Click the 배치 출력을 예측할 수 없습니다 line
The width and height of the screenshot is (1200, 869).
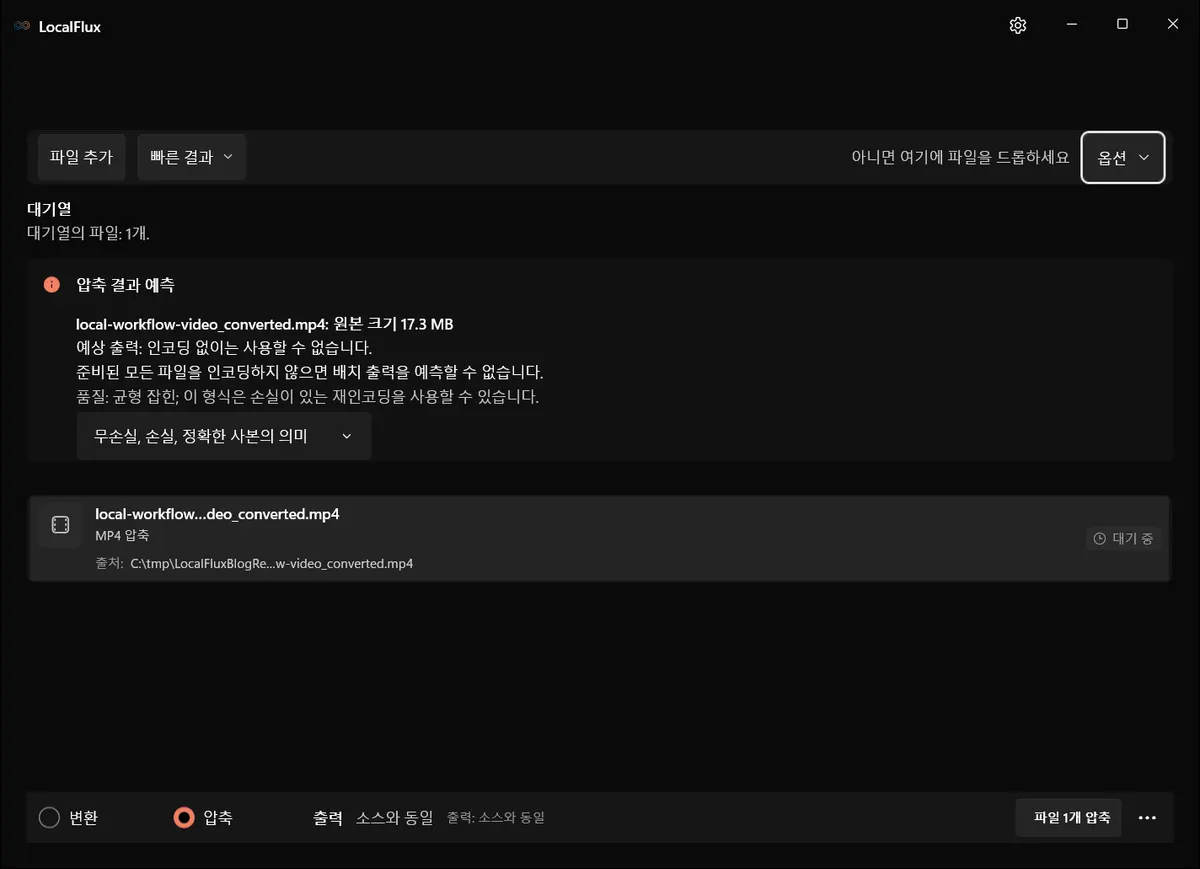pyautogui.click(x=310, y=373)
